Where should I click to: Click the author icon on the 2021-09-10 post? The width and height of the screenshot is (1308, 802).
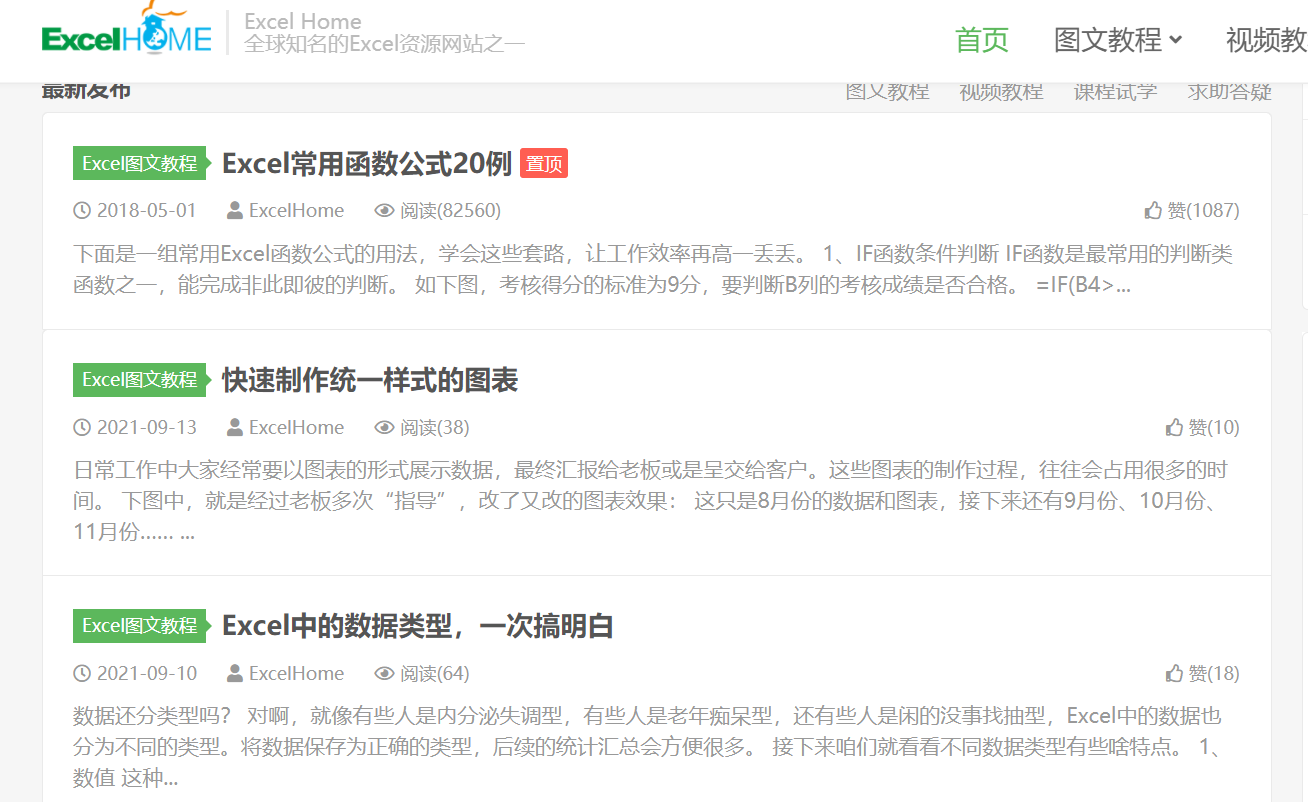pyautogui.click(x=235, y=673)
